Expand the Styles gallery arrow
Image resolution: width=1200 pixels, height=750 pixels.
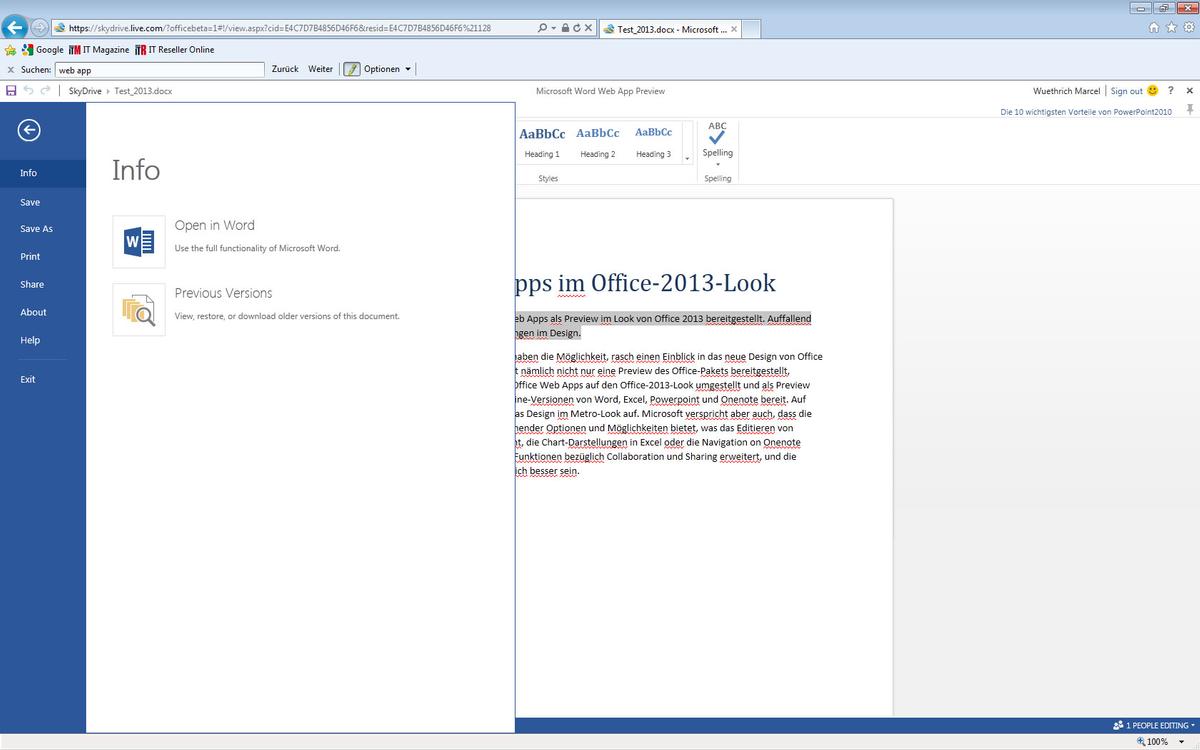(x=687, y=158)
